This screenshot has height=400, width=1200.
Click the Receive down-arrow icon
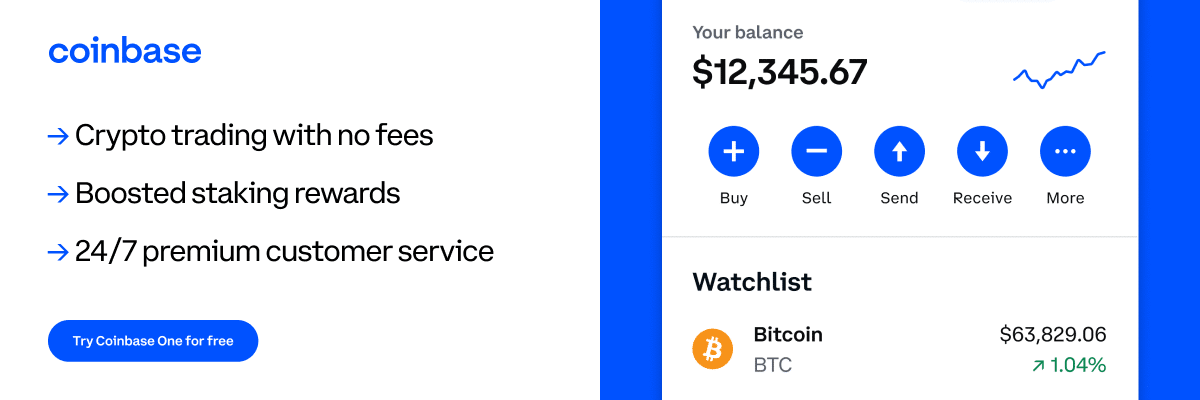pyautogui.click(x=982, y=152)
